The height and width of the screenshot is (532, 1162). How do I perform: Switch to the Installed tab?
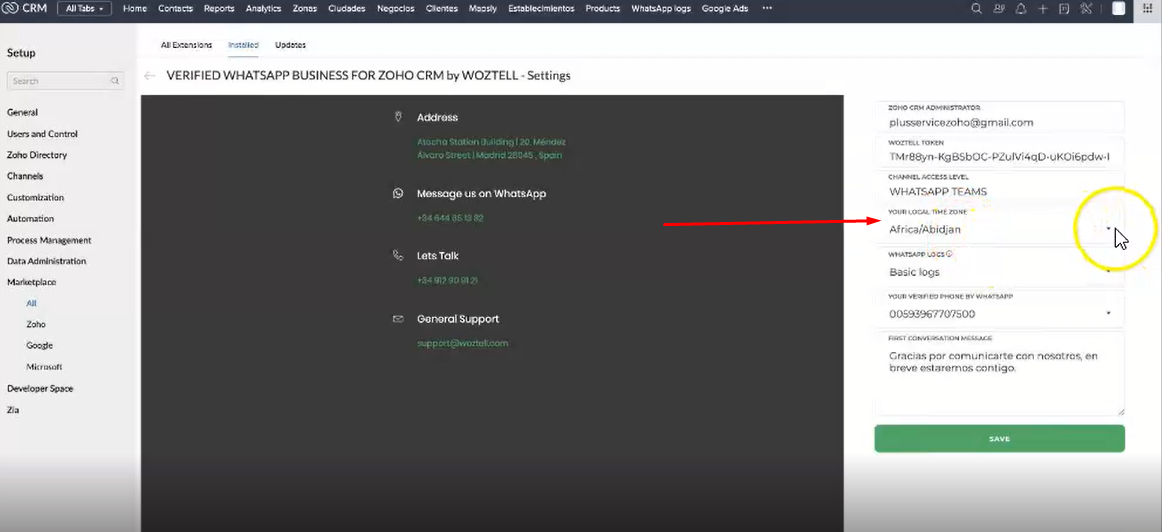coord(243,45)
